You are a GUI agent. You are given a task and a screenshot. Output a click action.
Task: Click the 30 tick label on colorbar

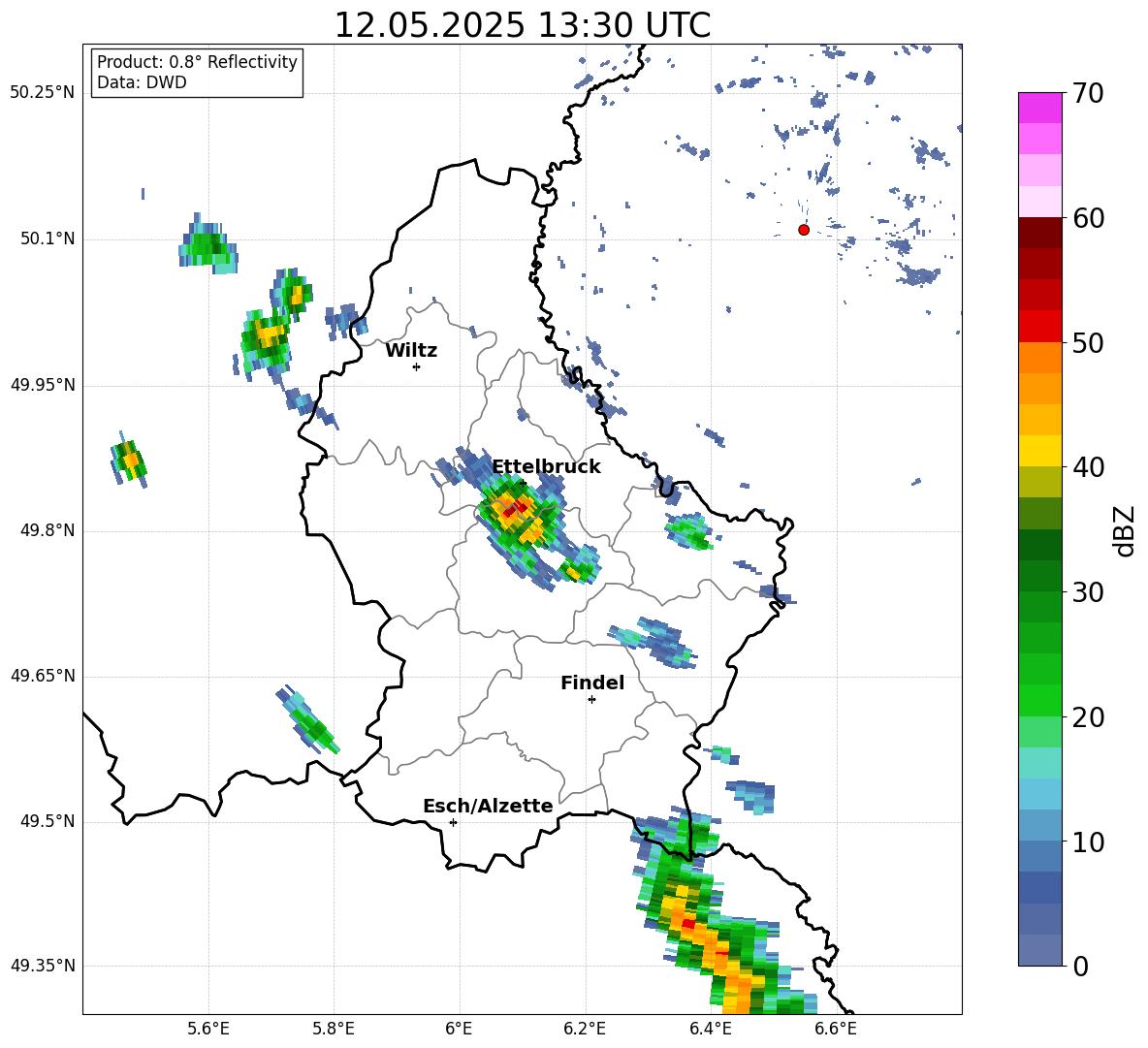click(x=1088, y=592)
